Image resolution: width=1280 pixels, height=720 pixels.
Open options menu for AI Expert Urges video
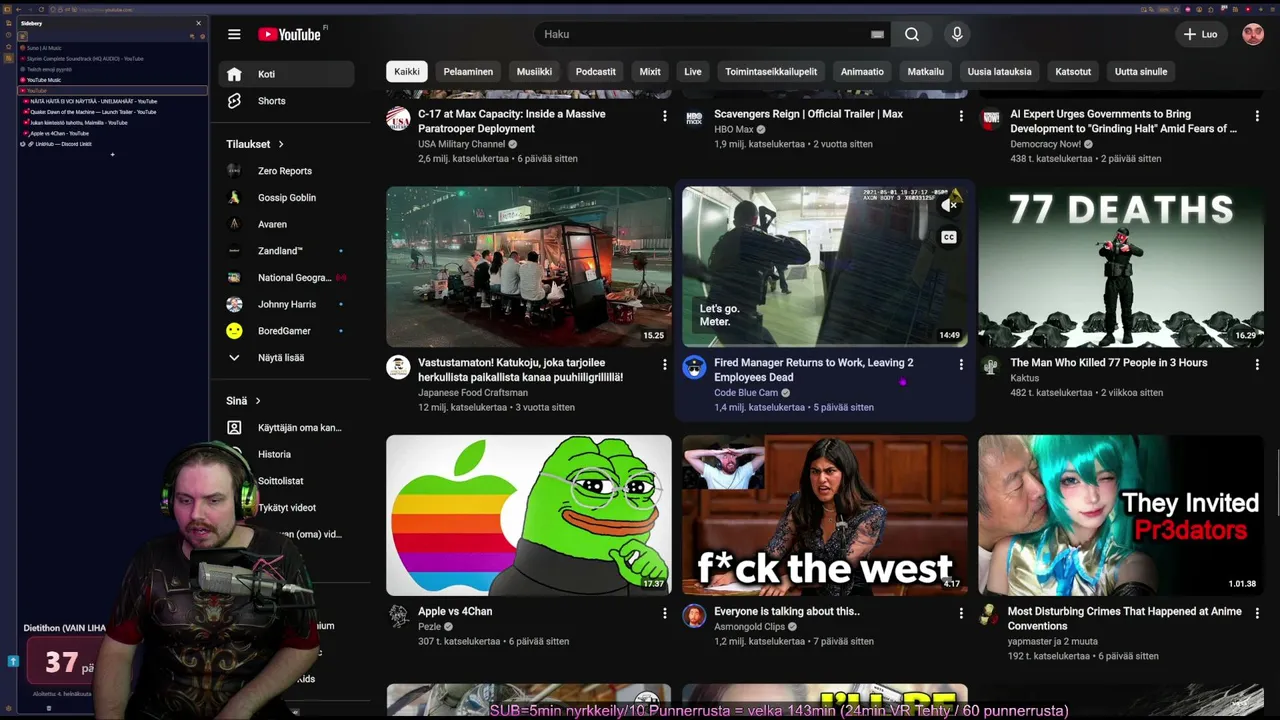tap(1256, 116)
